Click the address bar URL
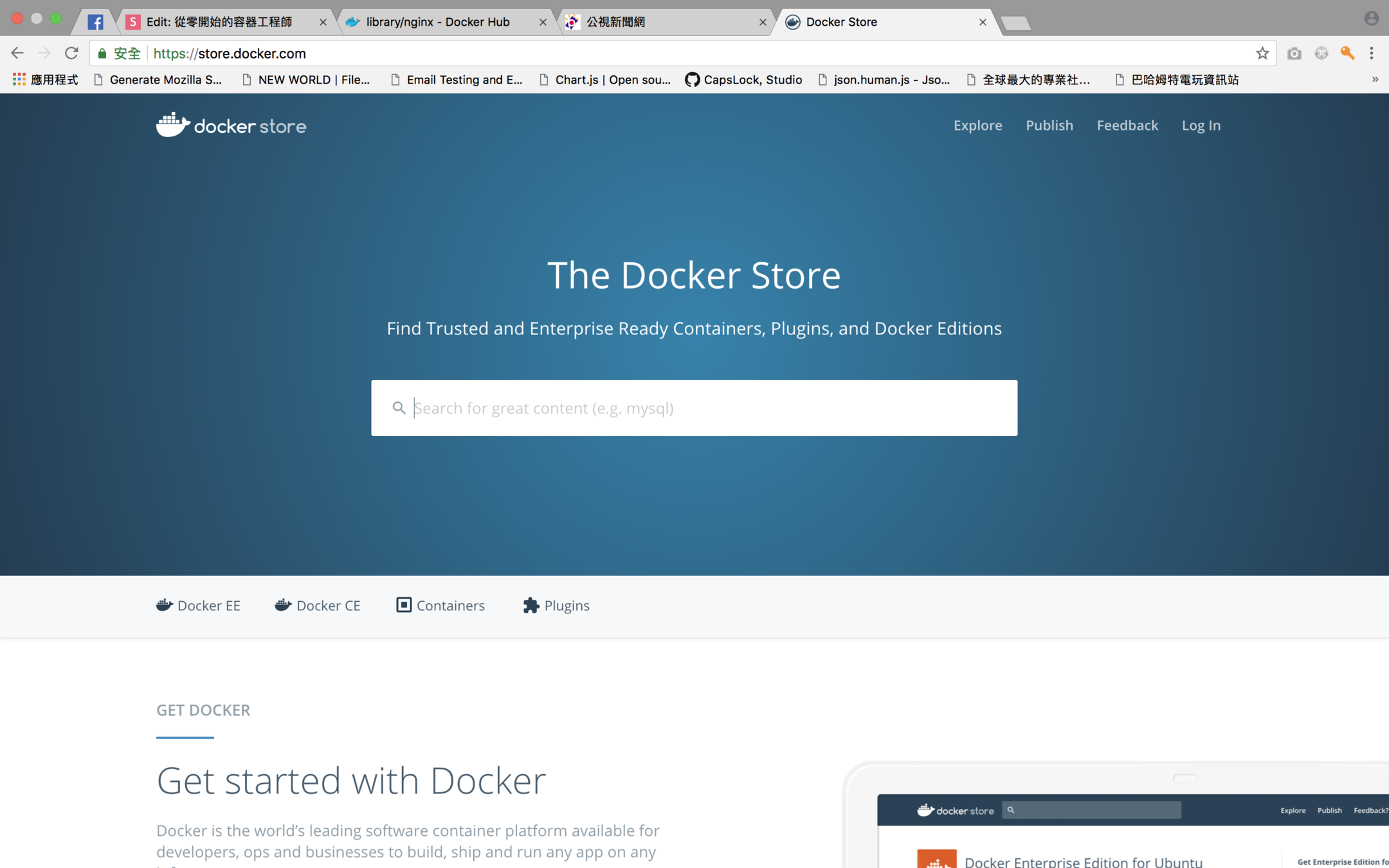Screen dimensions: 1389x868 (x=230, y=53)
